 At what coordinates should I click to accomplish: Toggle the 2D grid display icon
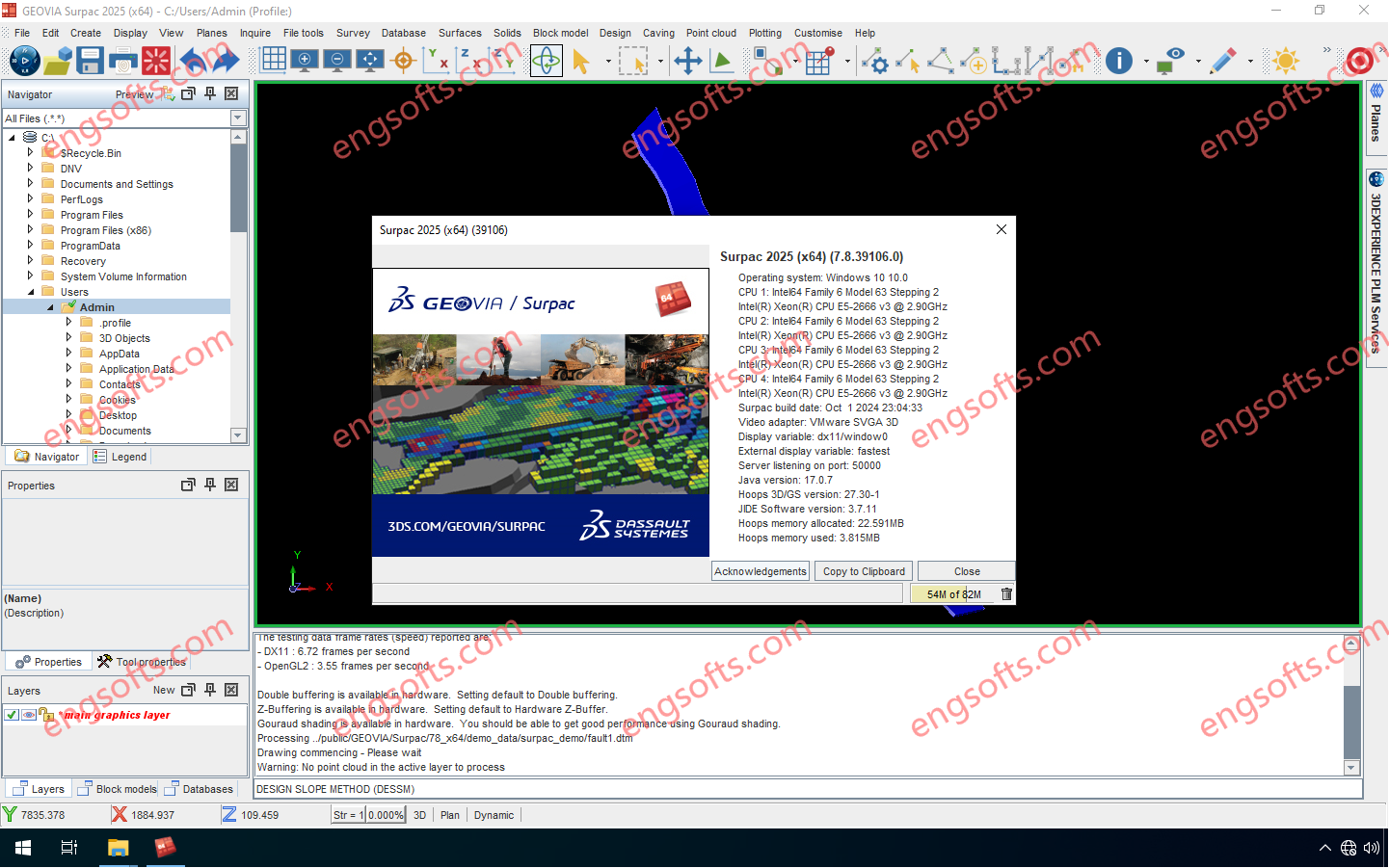coord(274,60)
